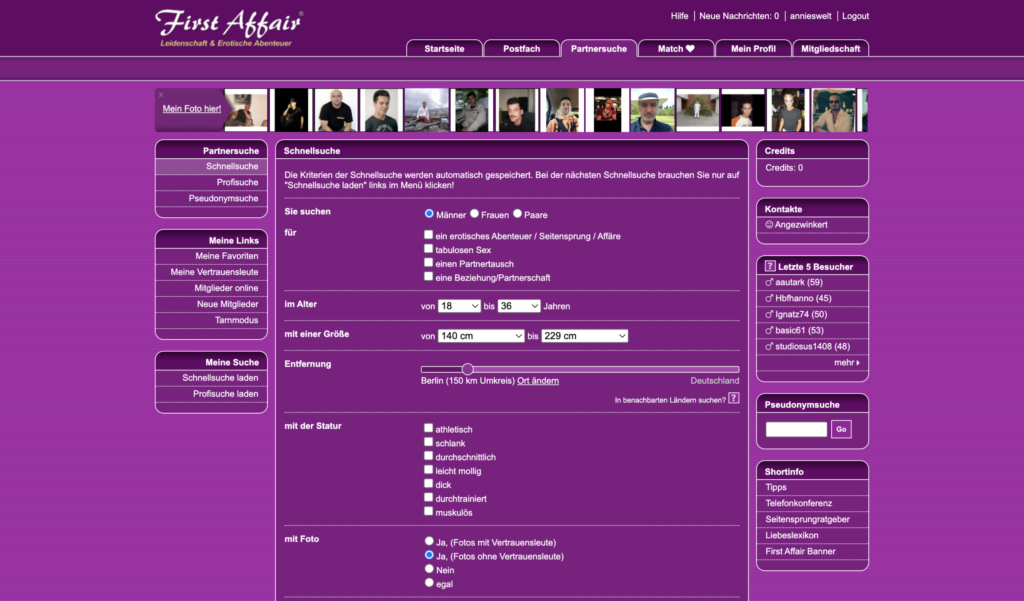Click the First Affair logo
Image resolution: width=1024 pixels, height=601 pixels.
click(229, 28)
